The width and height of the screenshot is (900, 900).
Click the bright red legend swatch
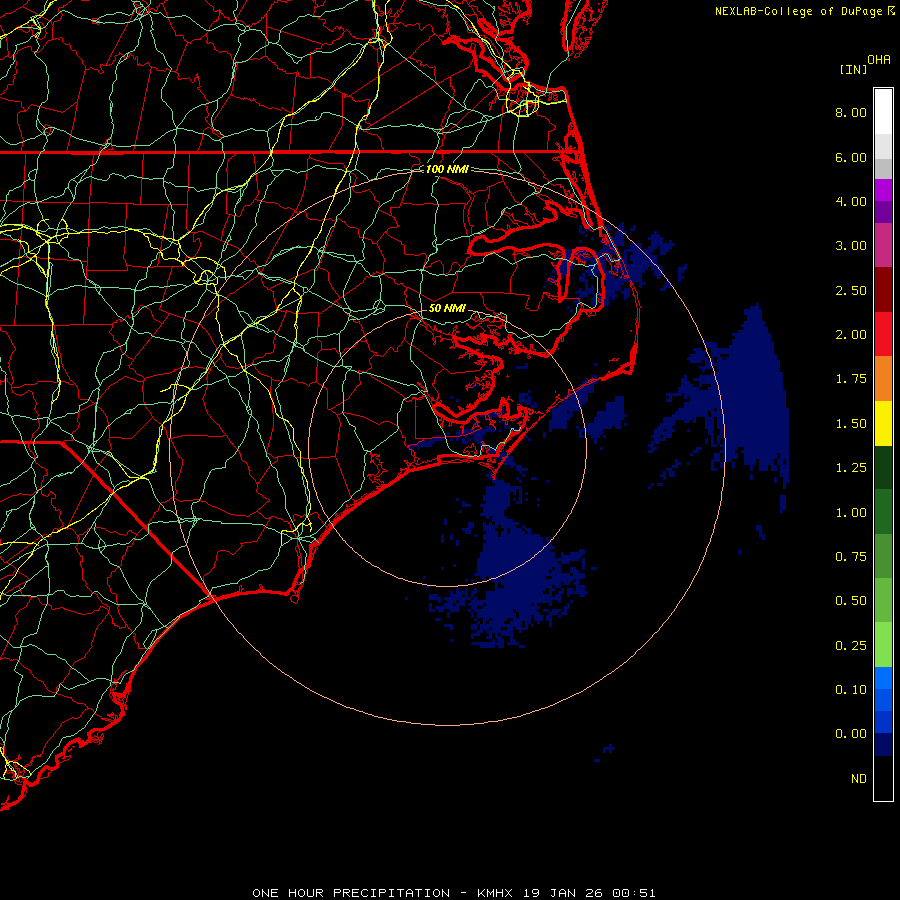click(x=883, y=334)
